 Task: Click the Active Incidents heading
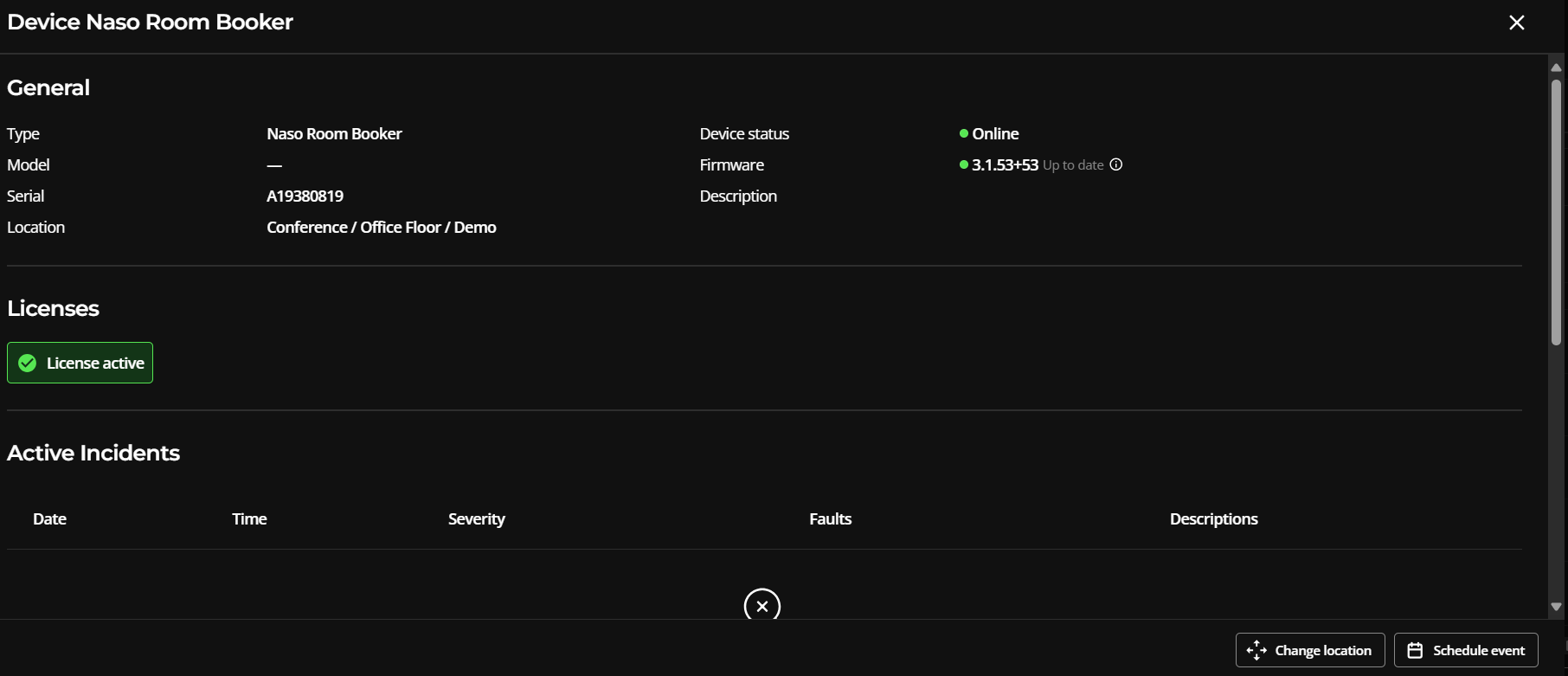point(93,453)
